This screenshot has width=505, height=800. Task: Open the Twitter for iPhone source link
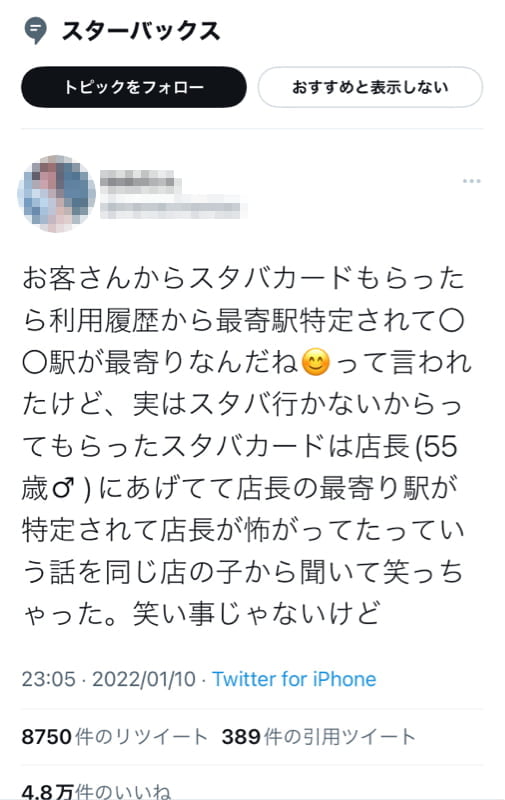tap(294, 679)
